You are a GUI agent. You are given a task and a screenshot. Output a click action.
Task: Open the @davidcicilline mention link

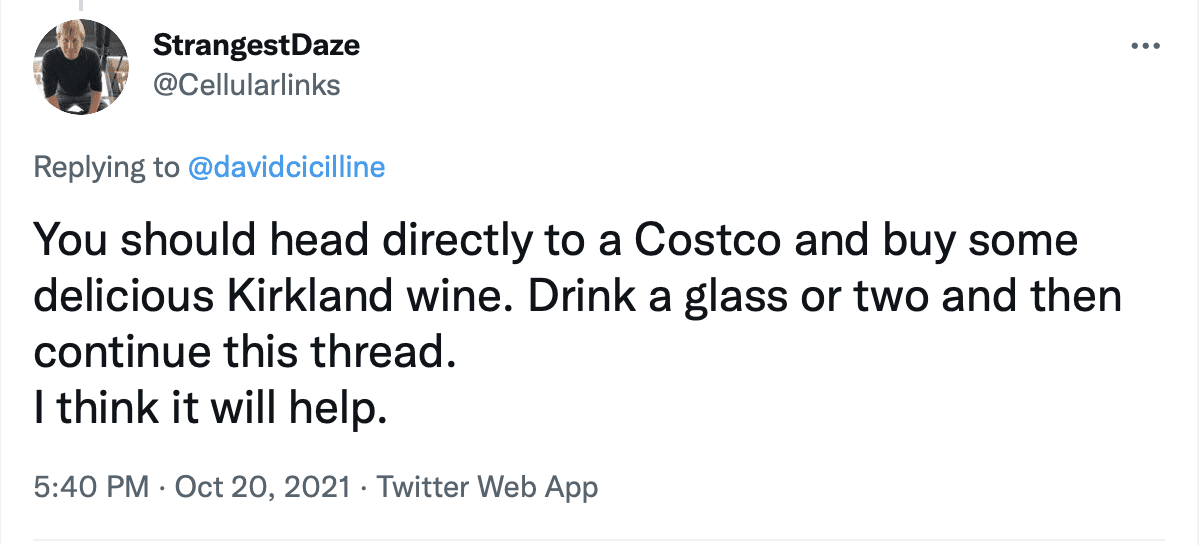click(x=286, y=167)
